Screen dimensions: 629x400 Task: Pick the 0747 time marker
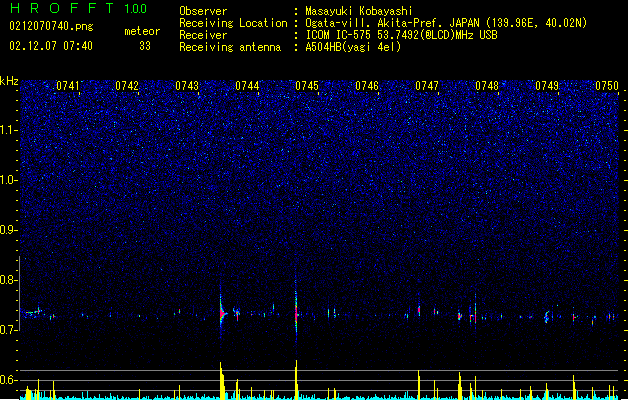(427, 86)
